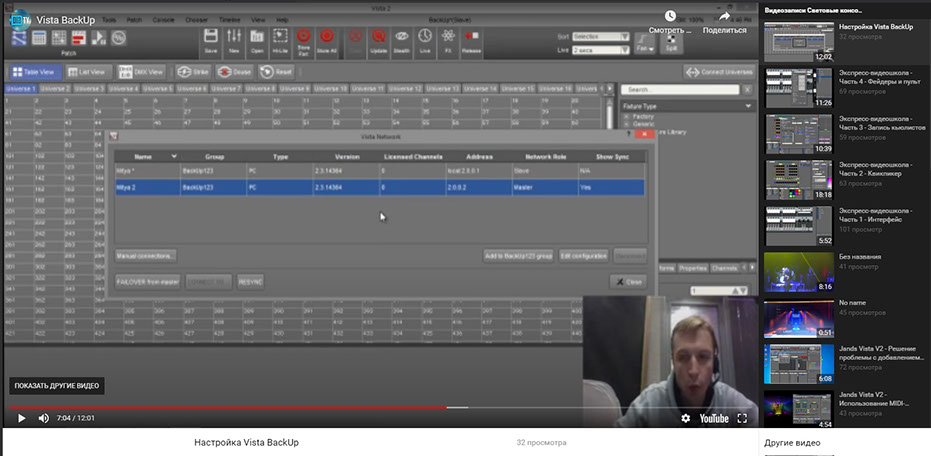This screenshot has height=456, width=931.
Task: Mute the video with speaker icon
Action: pos(43,418)
